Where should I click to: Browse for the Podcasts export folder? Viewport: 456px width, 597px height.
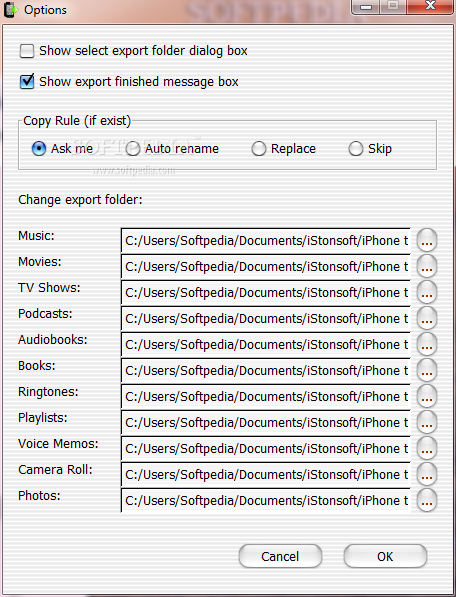[427, 318]
